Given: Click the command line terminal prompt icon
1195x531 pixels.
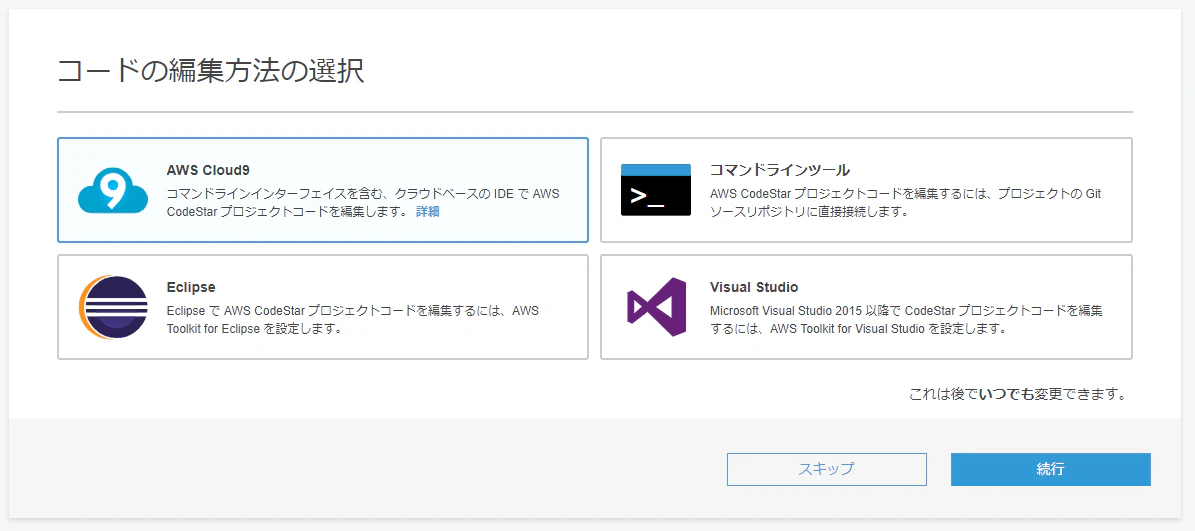Looking at the screenshot, I should [x=655, y=190].
